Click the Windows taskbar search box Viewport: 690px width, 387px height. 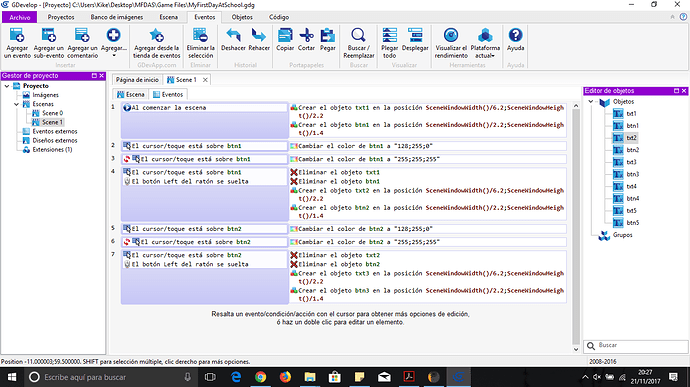(x=110, y=377)
